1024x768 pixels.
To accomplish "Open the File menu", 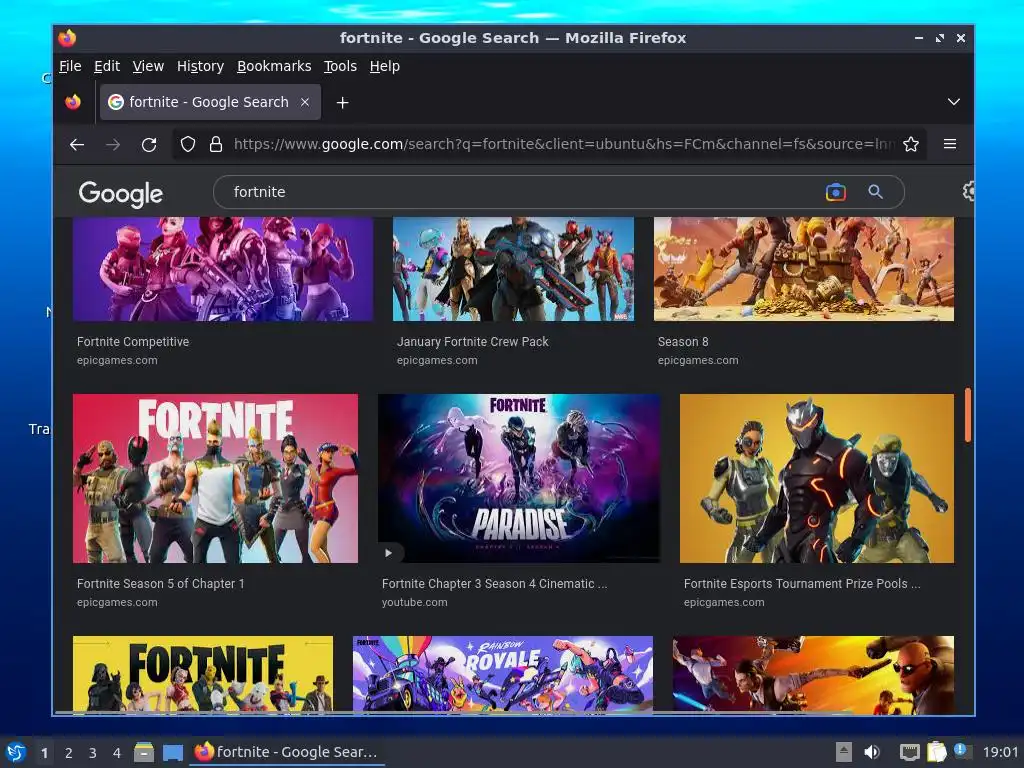I will [70, 66].
